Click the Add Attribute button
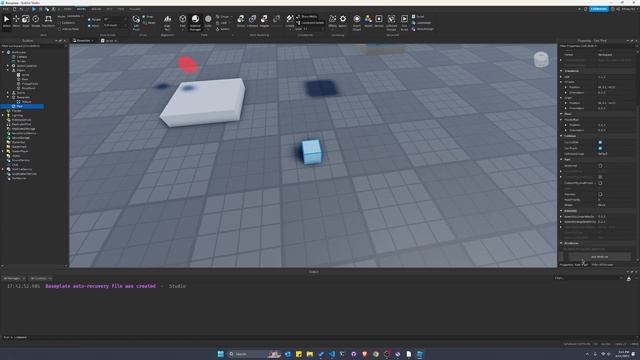The height and width of the screenshot is (360, 640). (x=599, y=257)
